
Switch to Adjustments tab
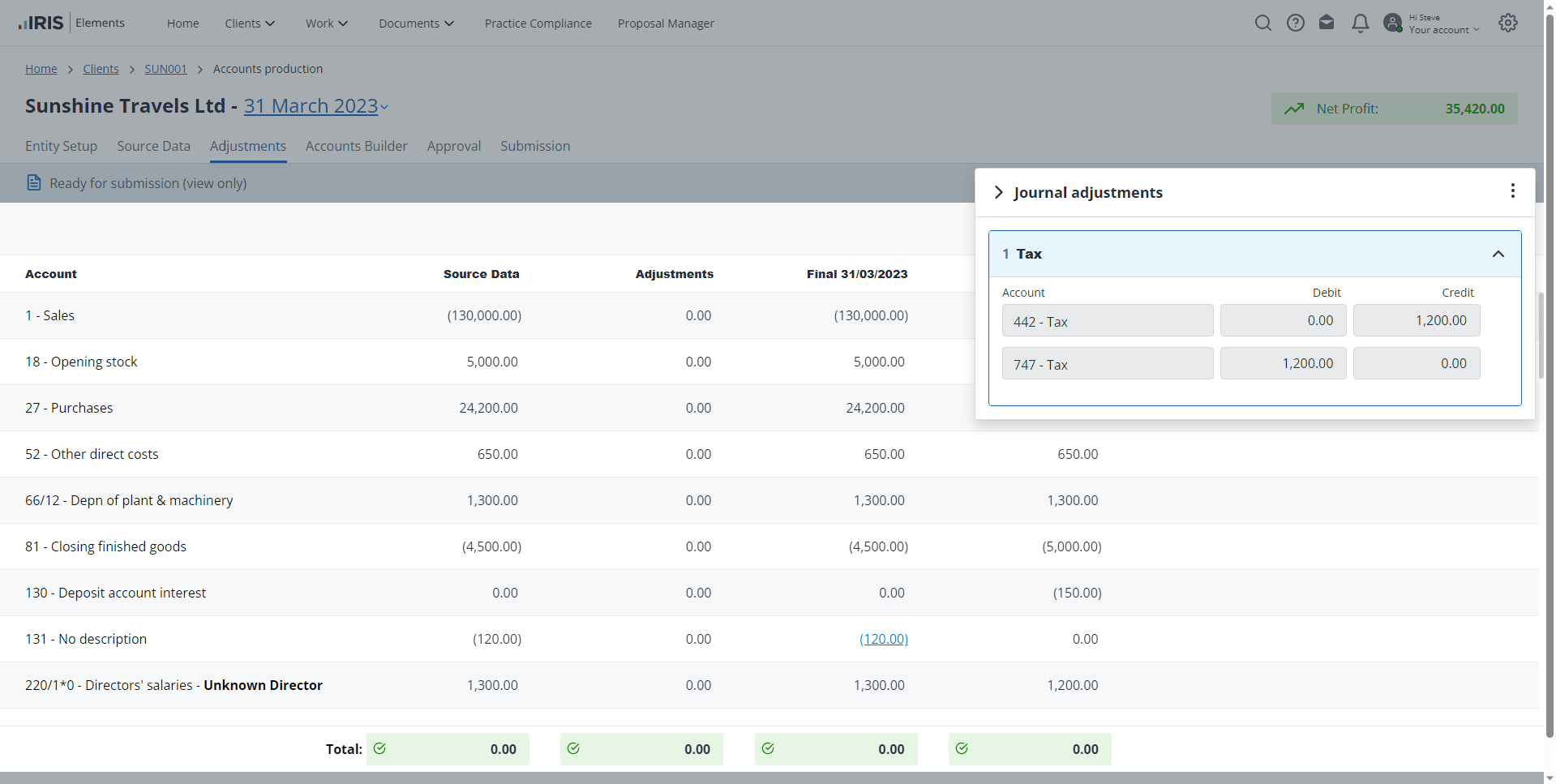pos(248,146)
